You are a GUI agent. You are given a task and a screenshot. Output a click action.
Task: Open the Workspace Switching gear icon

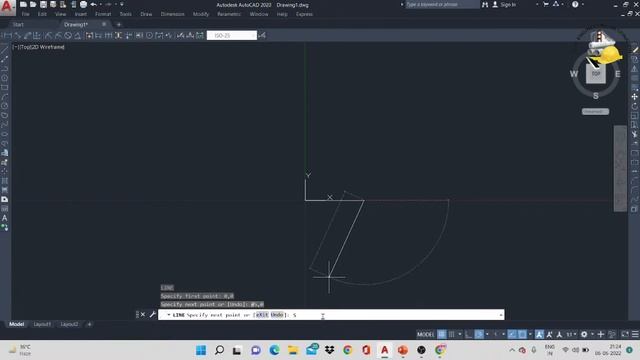tap(584, 334)
